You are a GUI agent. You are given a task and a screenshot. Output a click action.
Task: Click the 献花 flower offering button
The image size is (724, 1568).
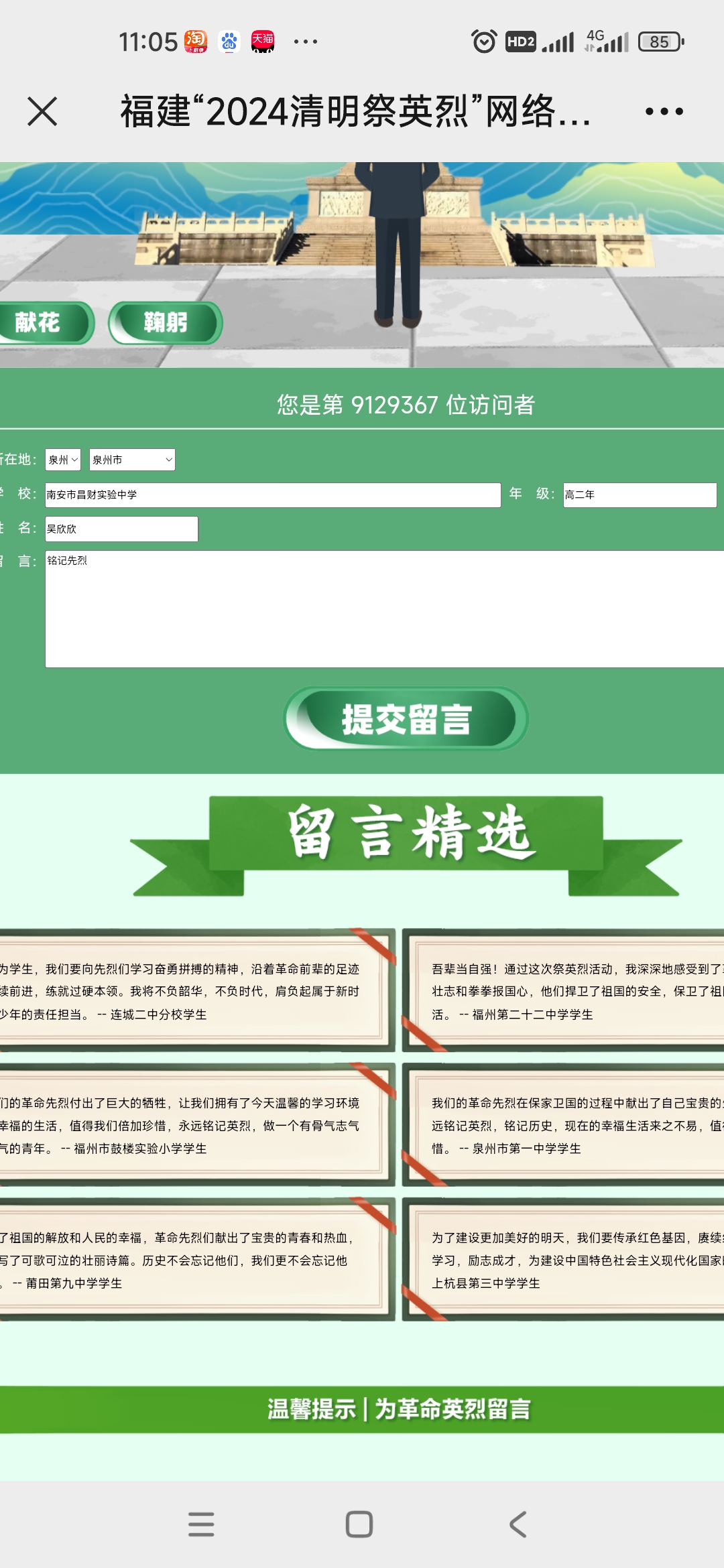(42, 323)
